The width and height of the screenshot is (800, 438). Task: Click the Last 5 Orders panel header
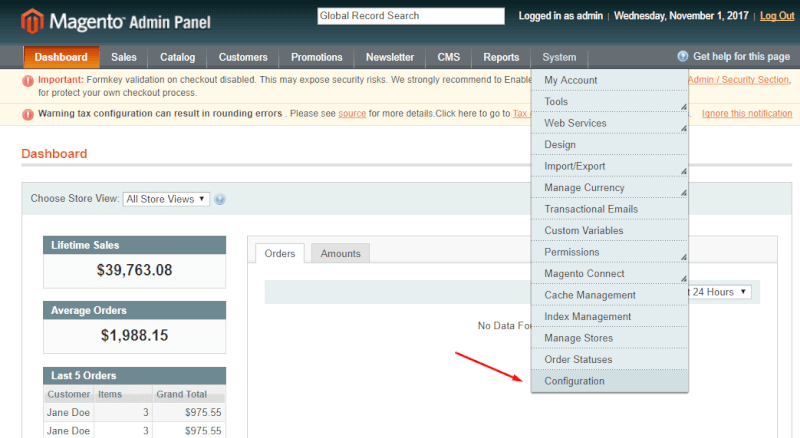click(x=135, y=376)
